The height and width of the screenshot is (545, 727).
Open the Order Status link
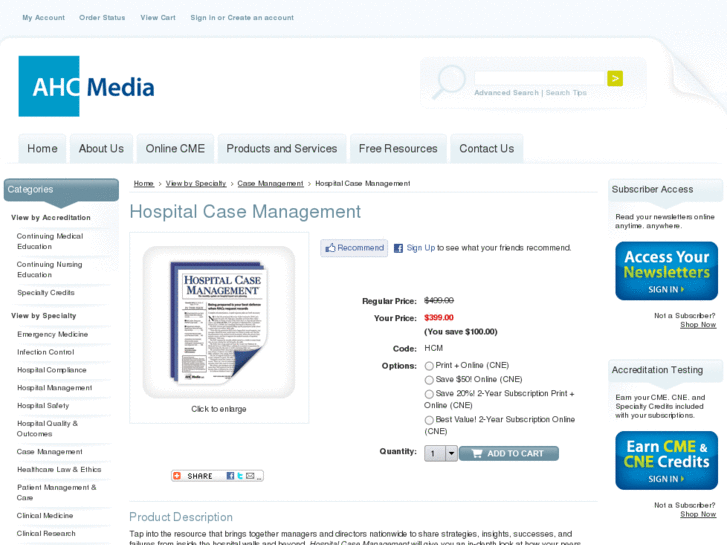[x=102, y=18]
